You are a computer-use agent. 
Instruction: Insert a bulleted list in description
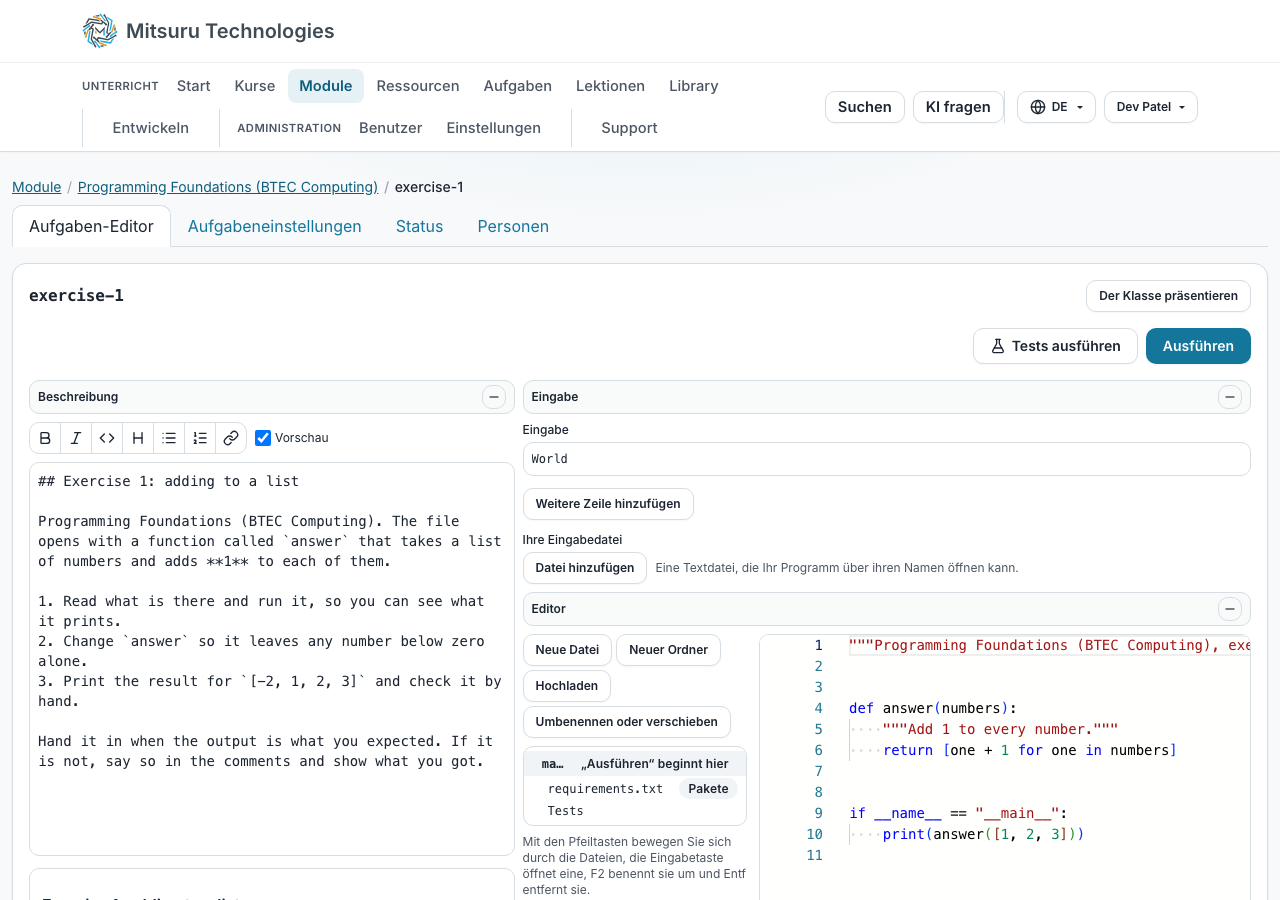tap(169, 438)
